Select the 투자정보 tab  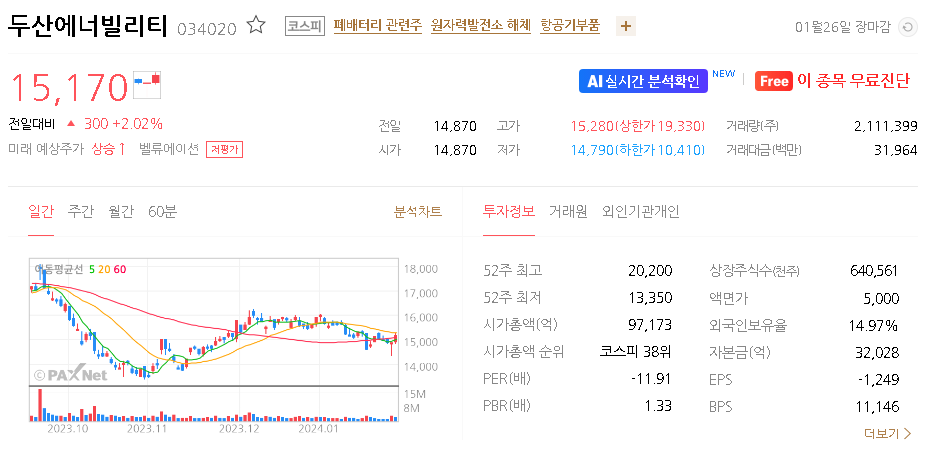coord(509,211)
